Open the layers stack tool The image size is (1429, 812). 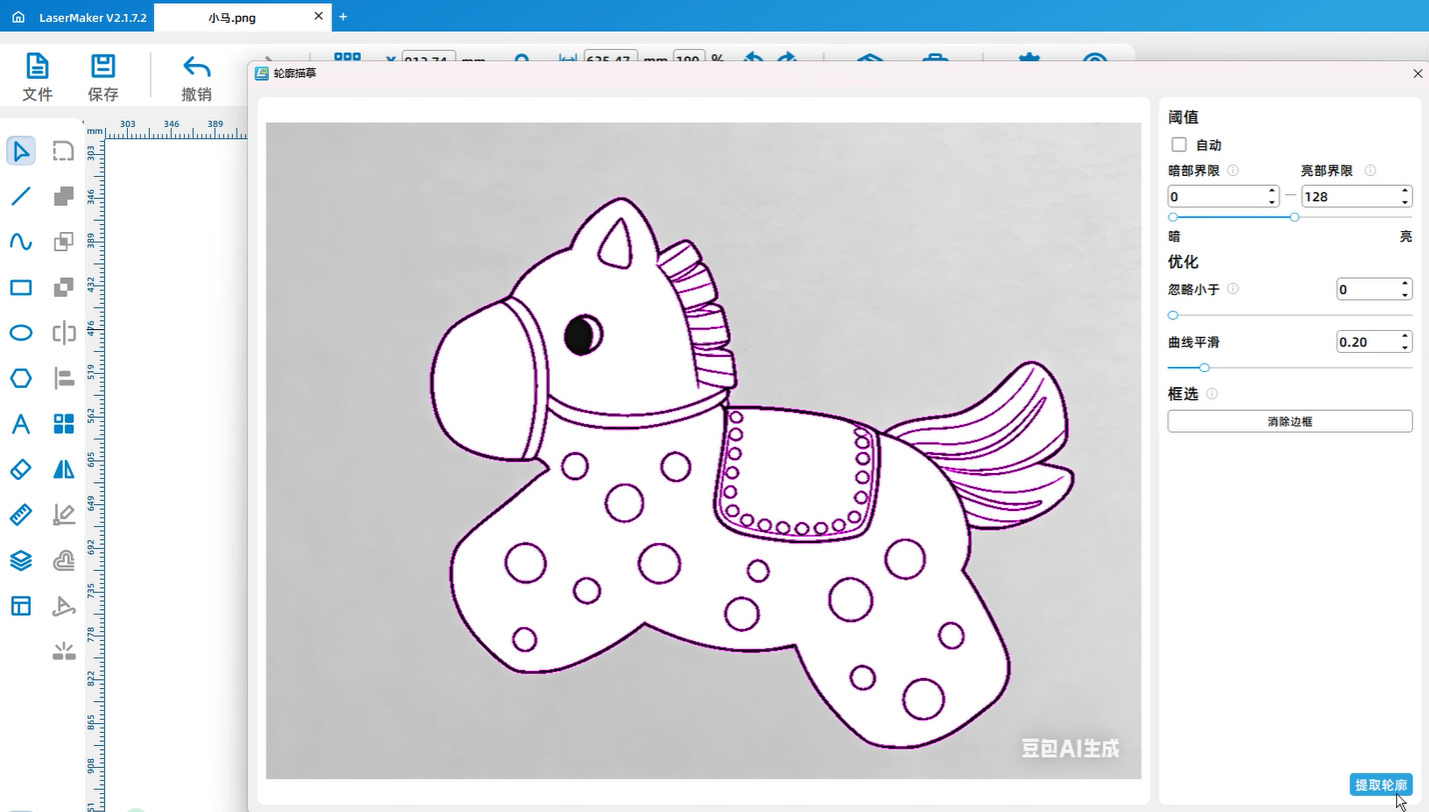[x=21, y=560]
